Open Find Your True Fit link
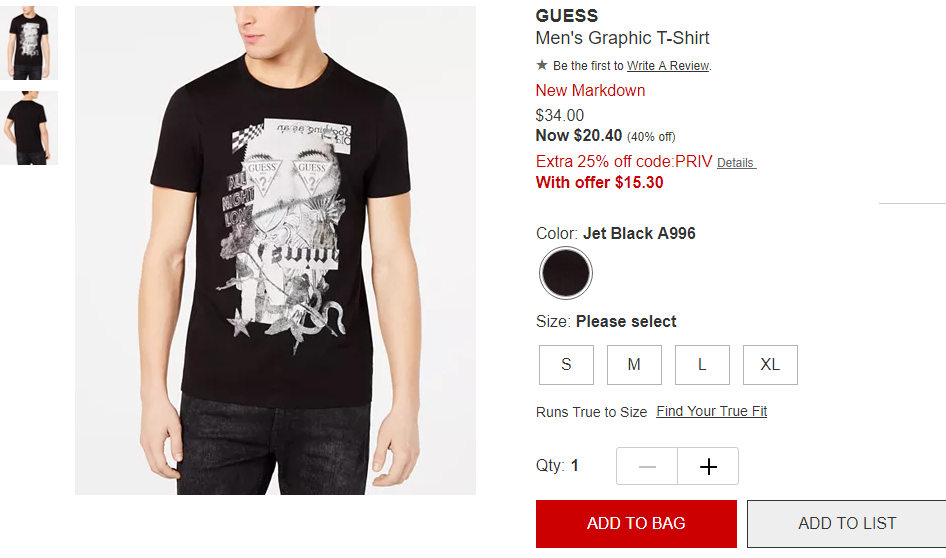946x558 pixels. 711,411
